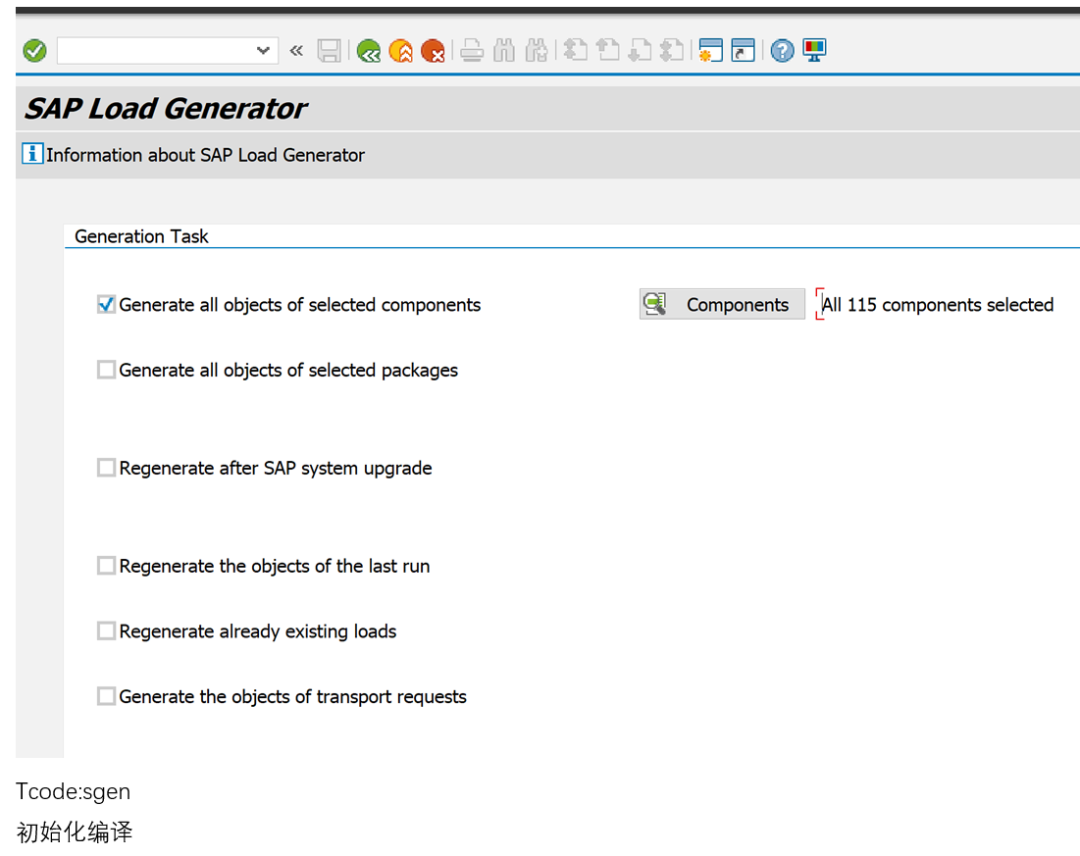Click the Print icon
Viewport: 1080px width, 856px height.
[472, 50]
